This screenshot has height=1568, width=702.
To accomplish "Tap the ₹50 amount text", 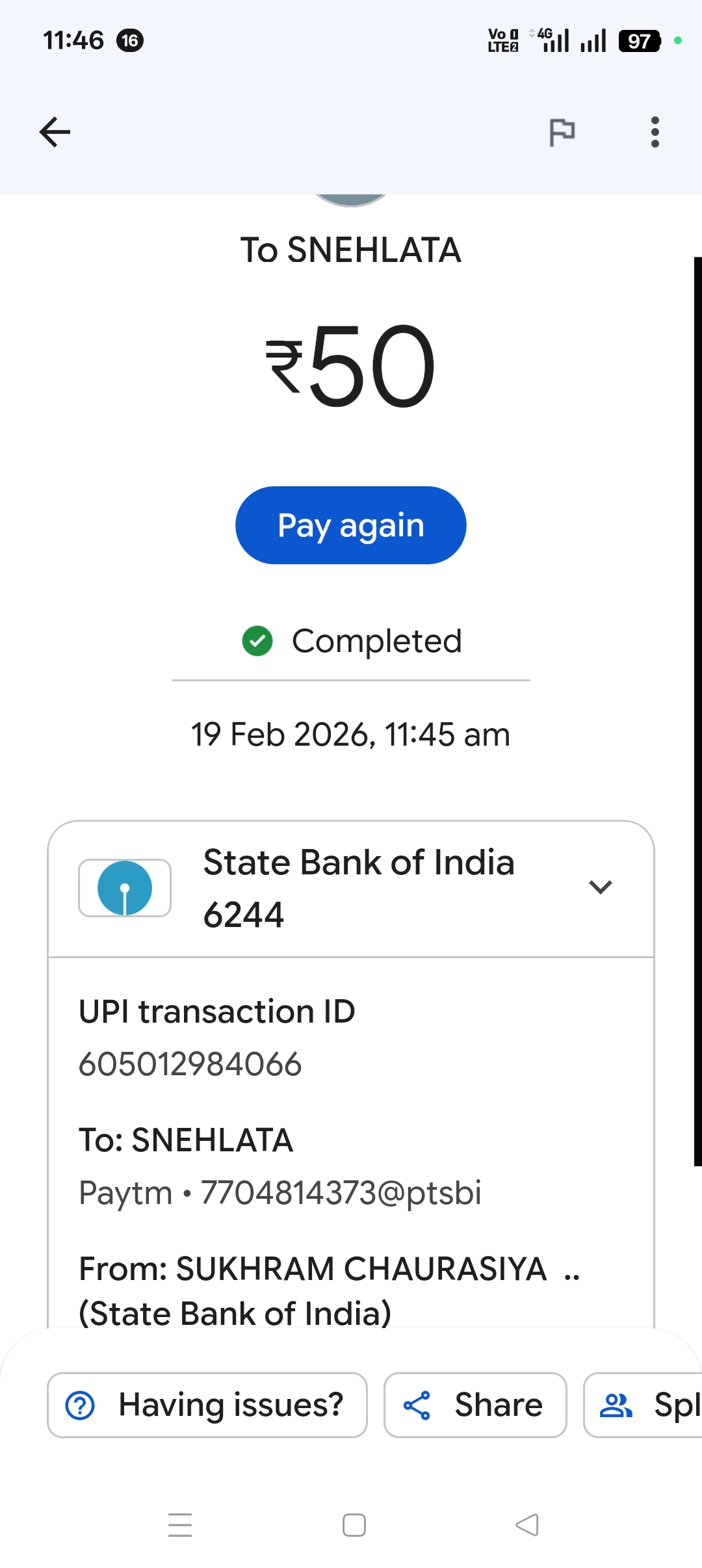I will tap(351, 366).
